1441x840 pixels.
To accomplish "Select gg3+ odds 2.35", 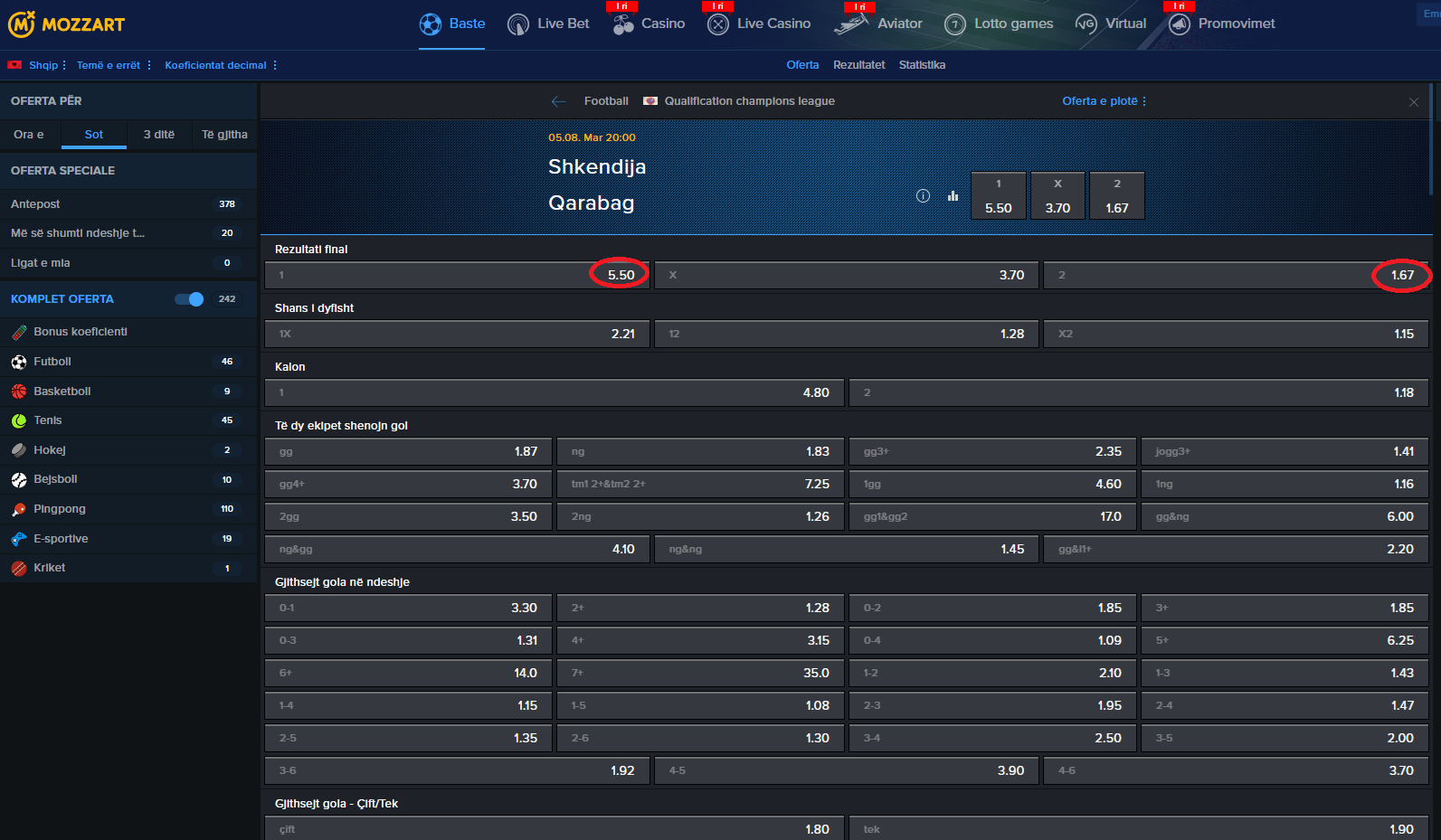I will pyautogui.click(x=992, y=451).
